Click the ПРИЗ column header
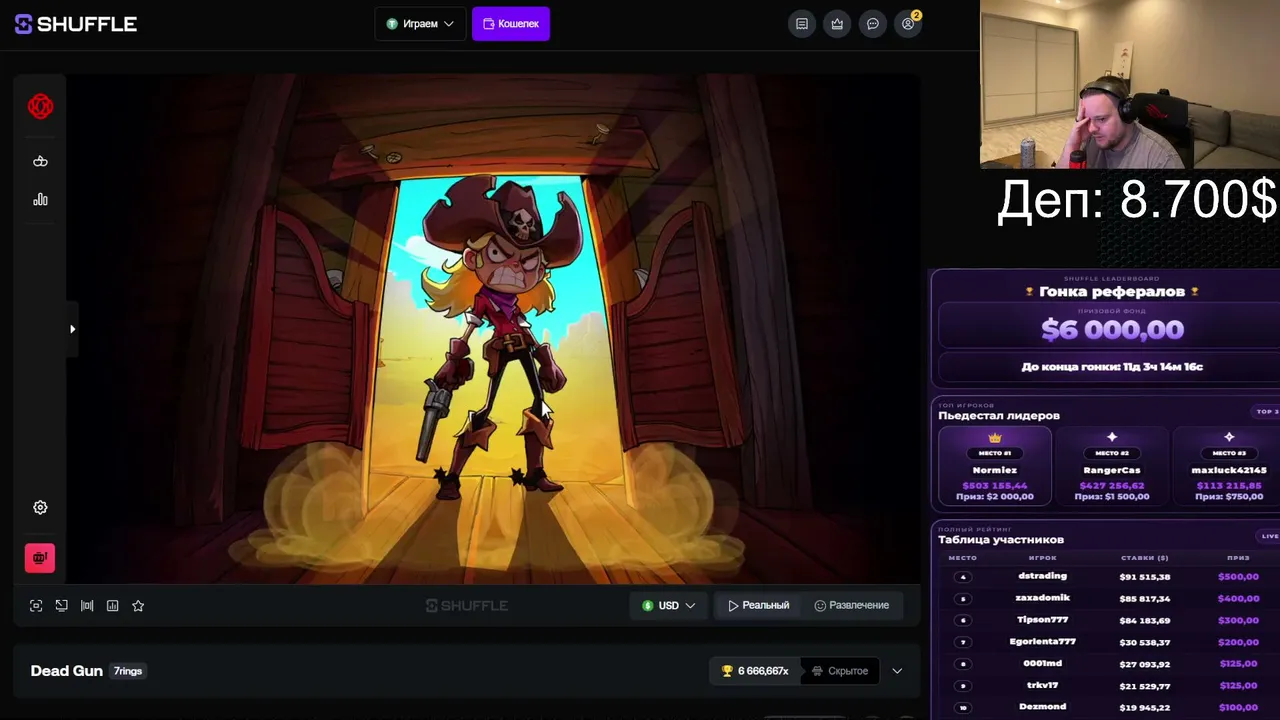The width and height of the screenshot is (1280, 720). tap(1238, 558)
